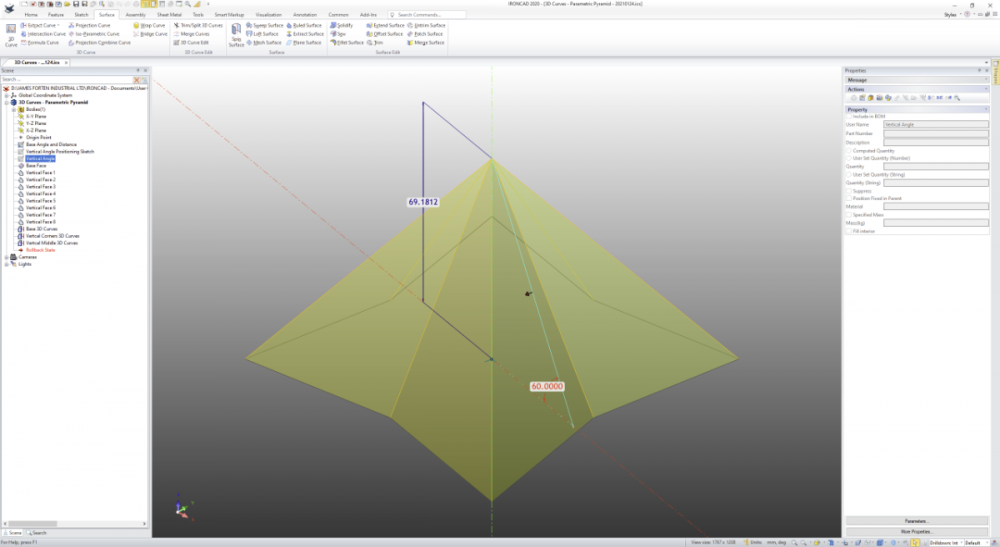Collapse the Actions section

986,89
